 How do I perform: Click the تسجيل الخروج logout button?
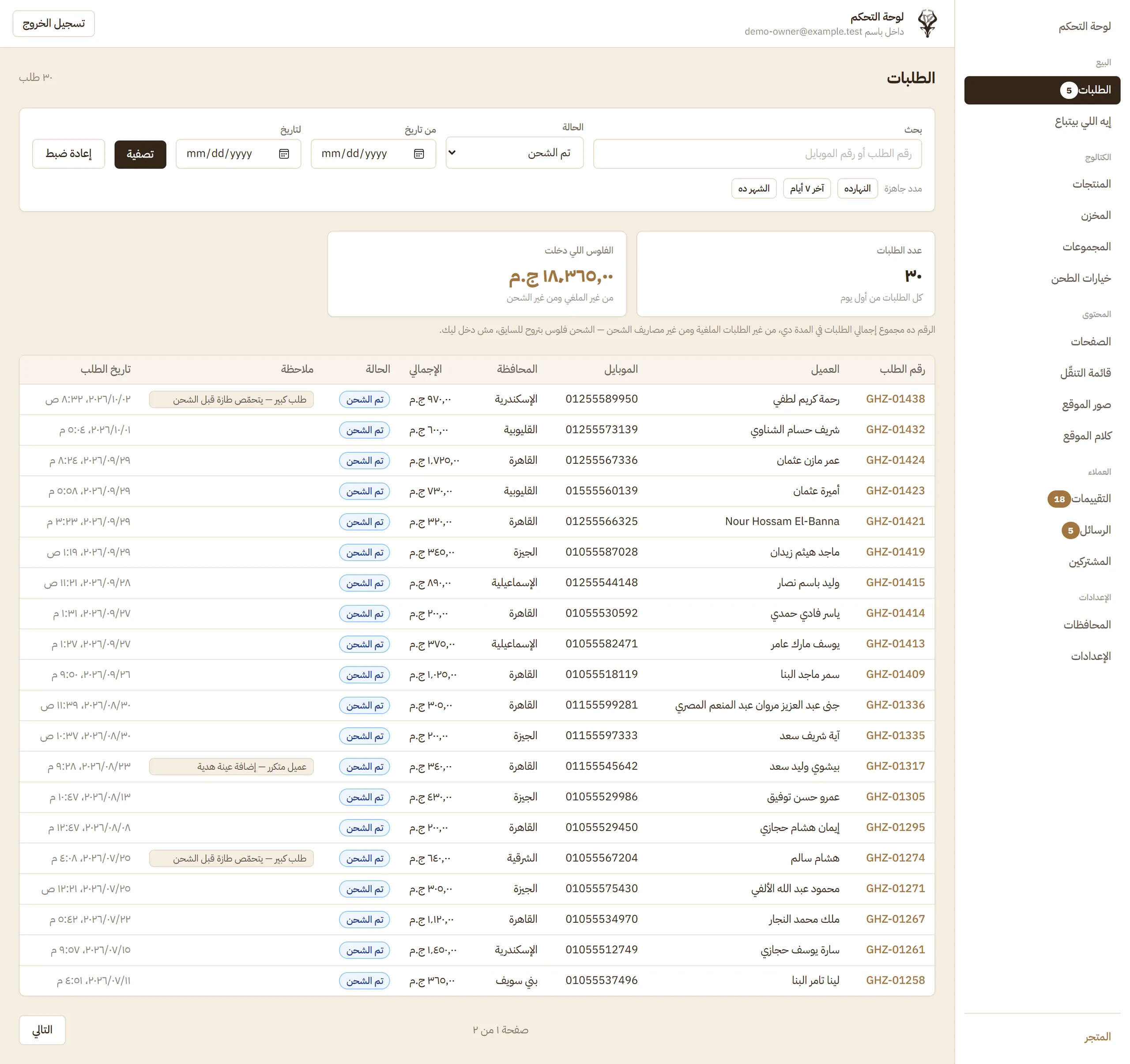point(54,24)
